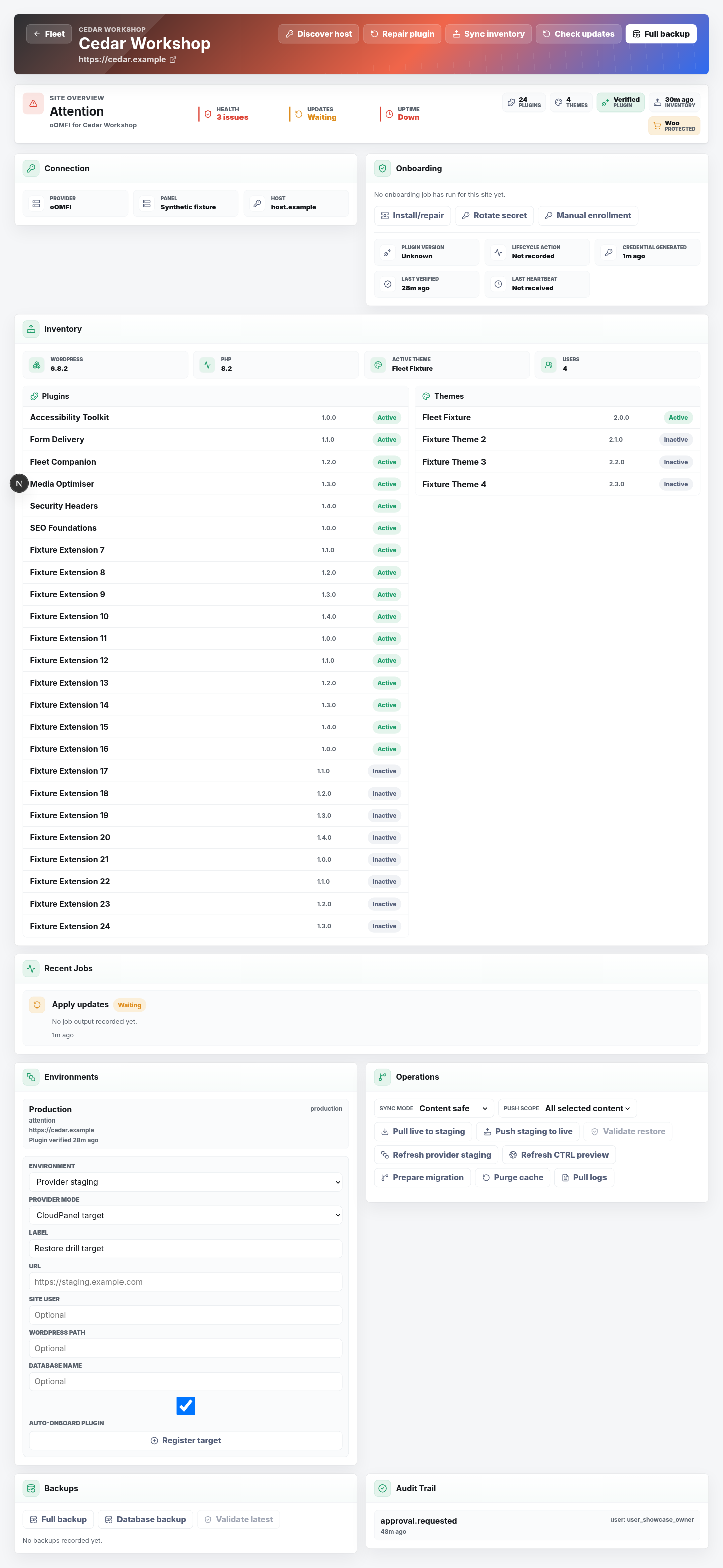Click Push staging to live

528,1131
